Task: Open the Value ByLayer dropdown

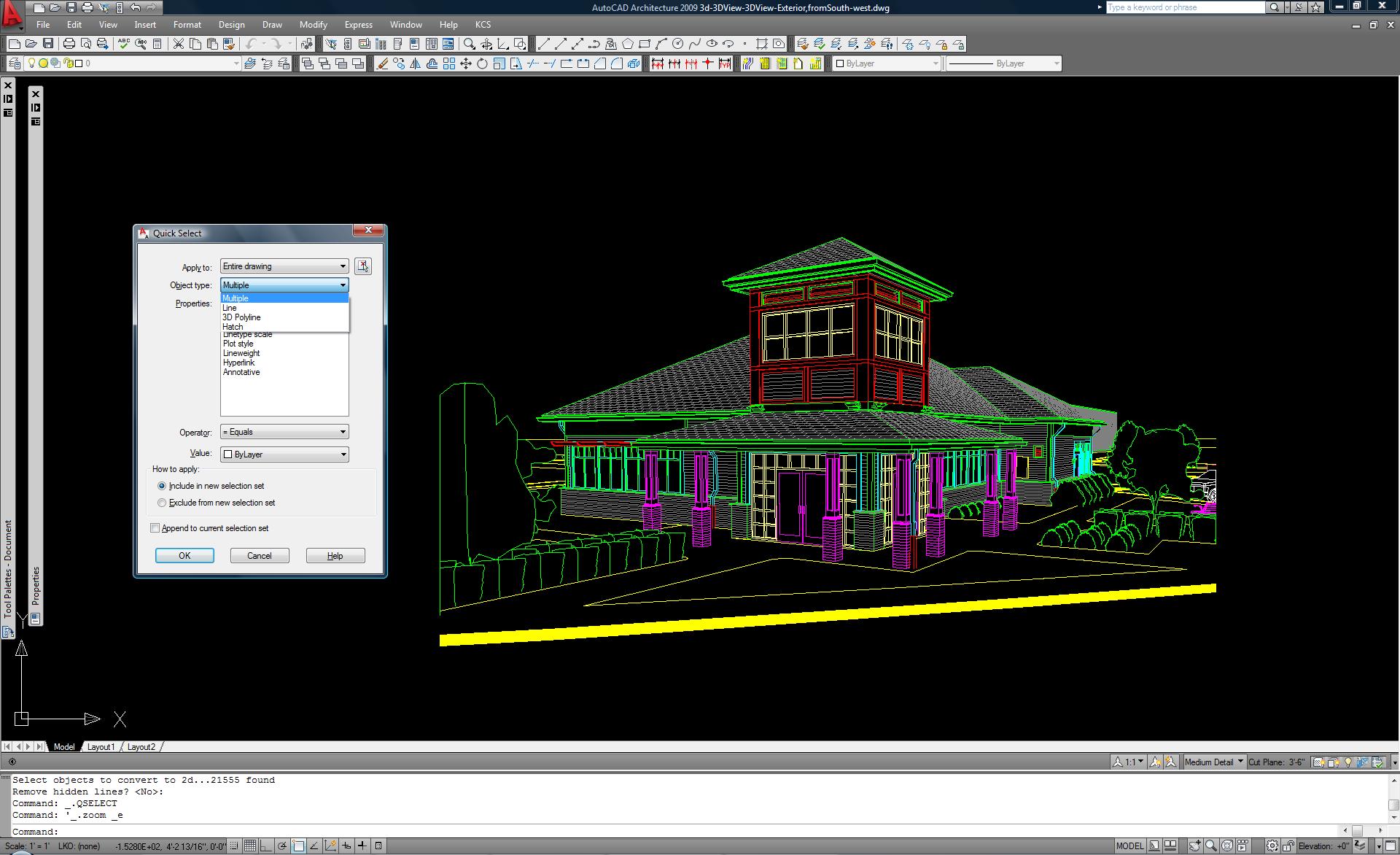Action: [284, 454]
